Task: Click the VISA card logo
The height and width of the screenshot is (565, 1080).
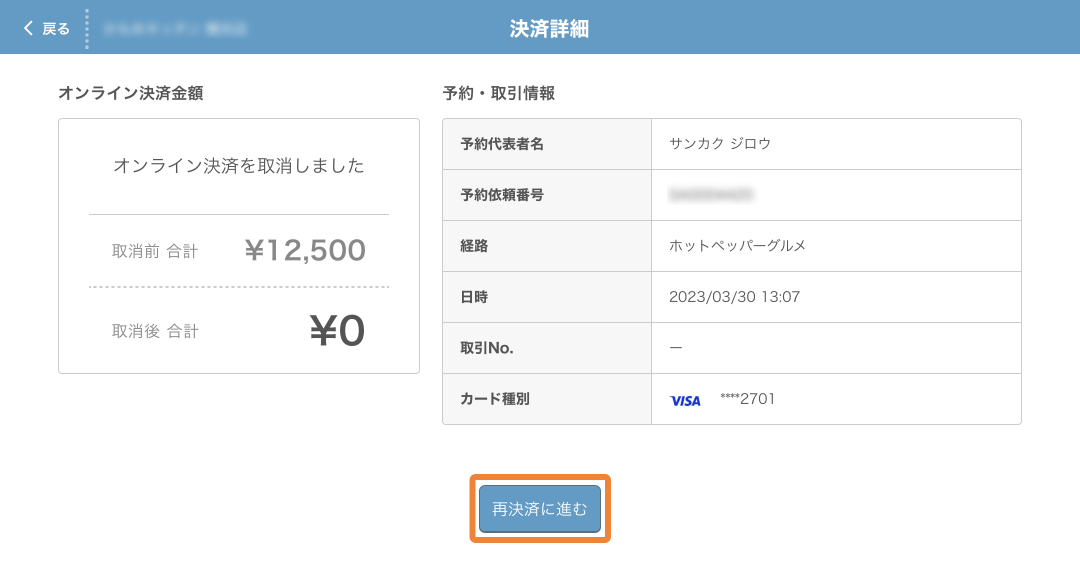Action: tap(685, 400)
